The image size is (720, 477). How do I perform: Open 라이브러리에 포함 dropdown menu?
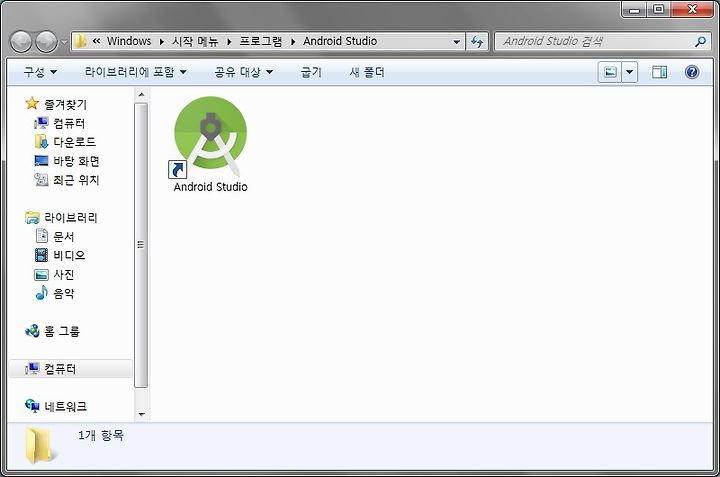(135, 72)
